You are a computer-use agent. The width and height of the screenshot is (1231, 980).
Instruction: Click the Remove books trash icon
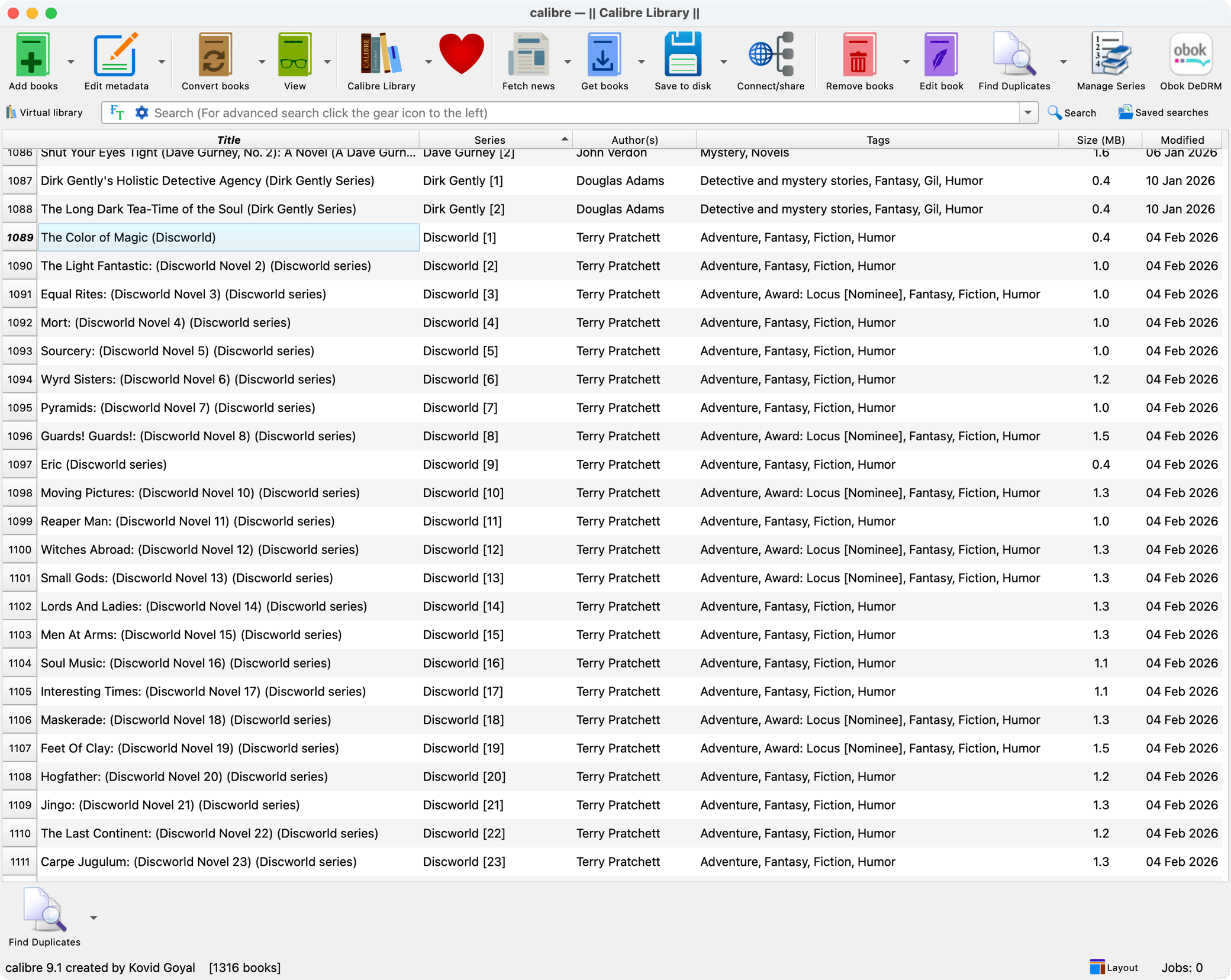tap(859, 55)
